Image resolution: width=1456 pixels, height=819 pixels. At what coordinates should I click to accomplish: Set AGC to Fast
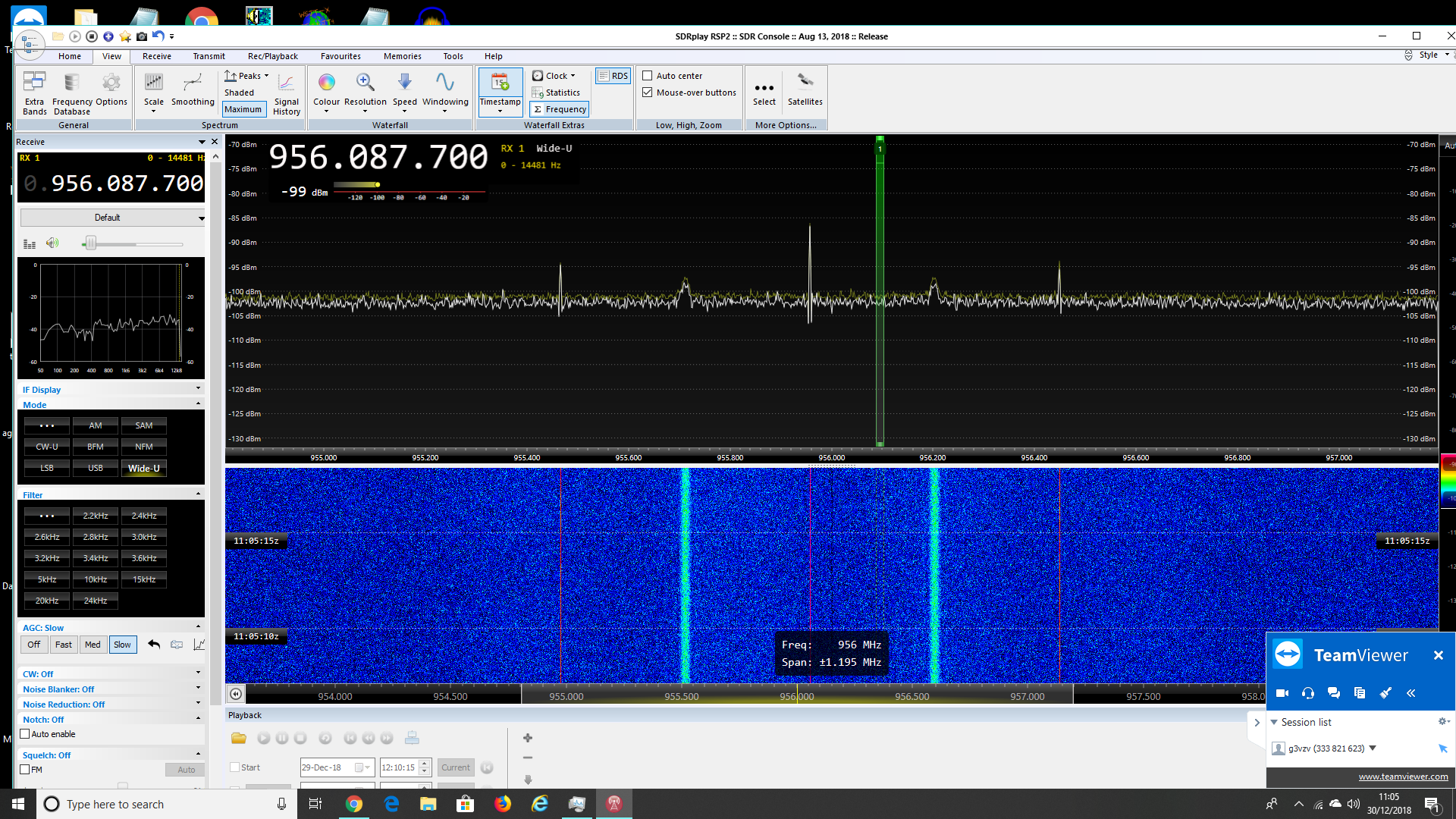pos(64,645)
